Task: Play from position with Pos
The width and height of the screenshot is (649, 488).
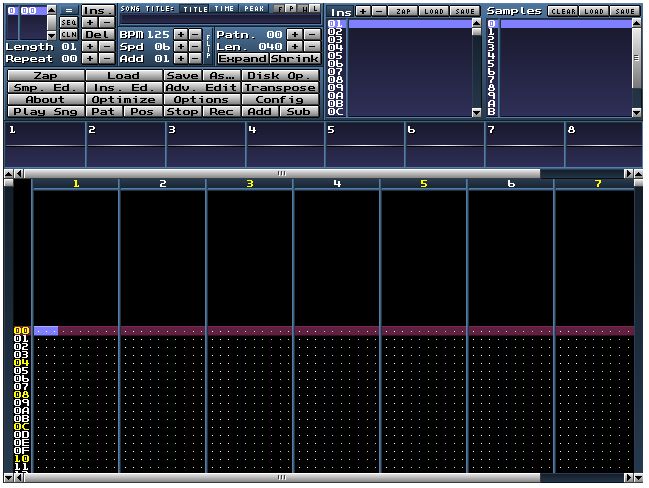Action: pyautogui.click(x=142, y=111)
